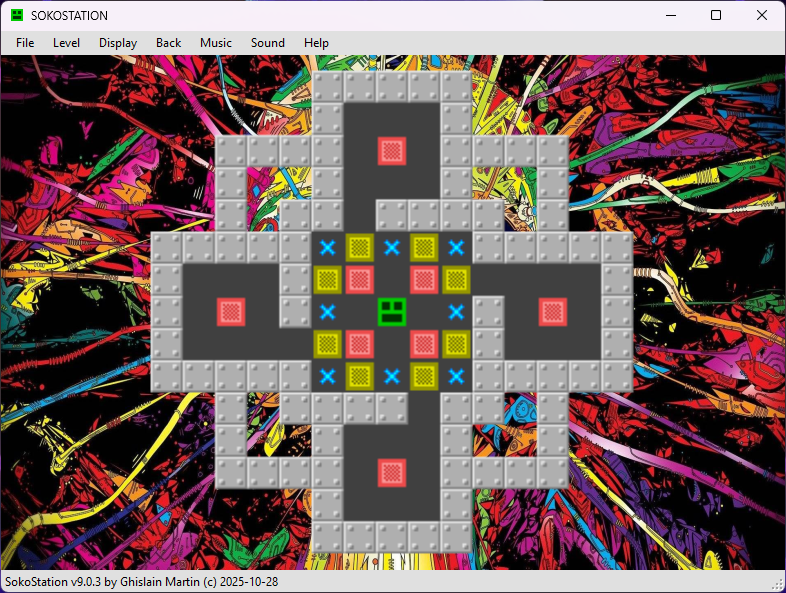Select the red crate in the right chamber

553,312
